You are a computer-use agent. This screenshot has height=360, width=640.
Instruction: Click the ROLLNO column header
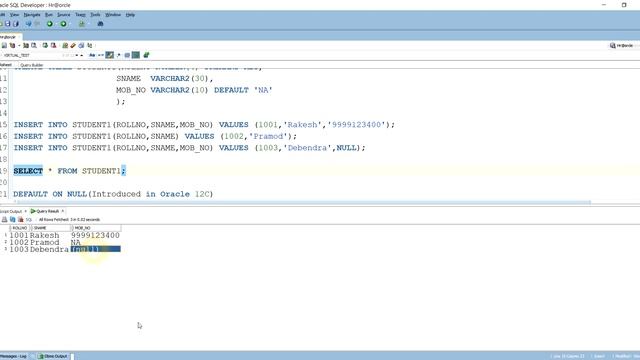[x=19, y=228]
